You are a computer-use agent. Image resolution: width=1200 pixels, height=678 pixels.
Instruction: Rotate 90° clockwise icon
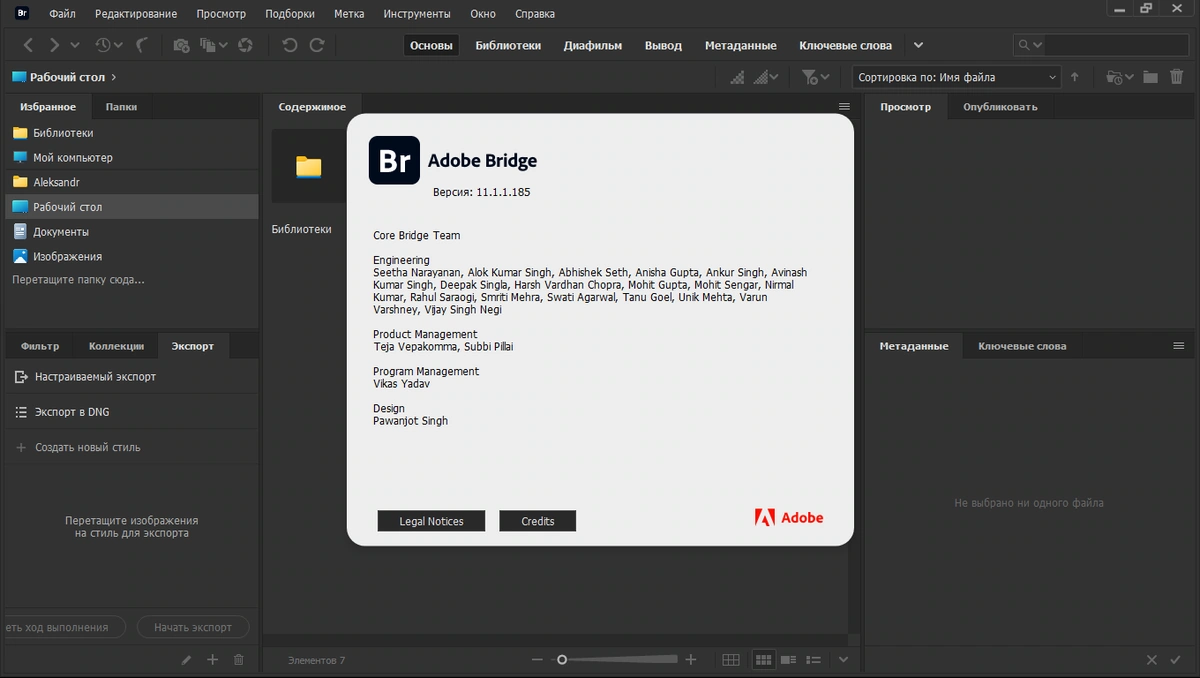(x=317, y=45)
